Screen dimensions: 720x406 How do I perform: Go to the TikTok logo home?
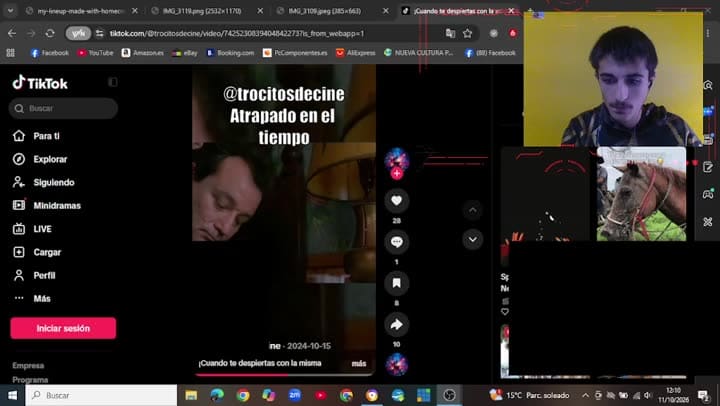40,83
